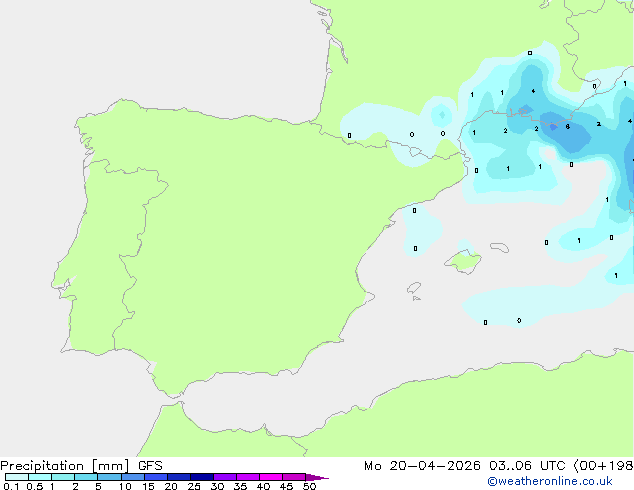Select the 5–10 mm legend color
634x490 pixels.
(x=109, y=477)
